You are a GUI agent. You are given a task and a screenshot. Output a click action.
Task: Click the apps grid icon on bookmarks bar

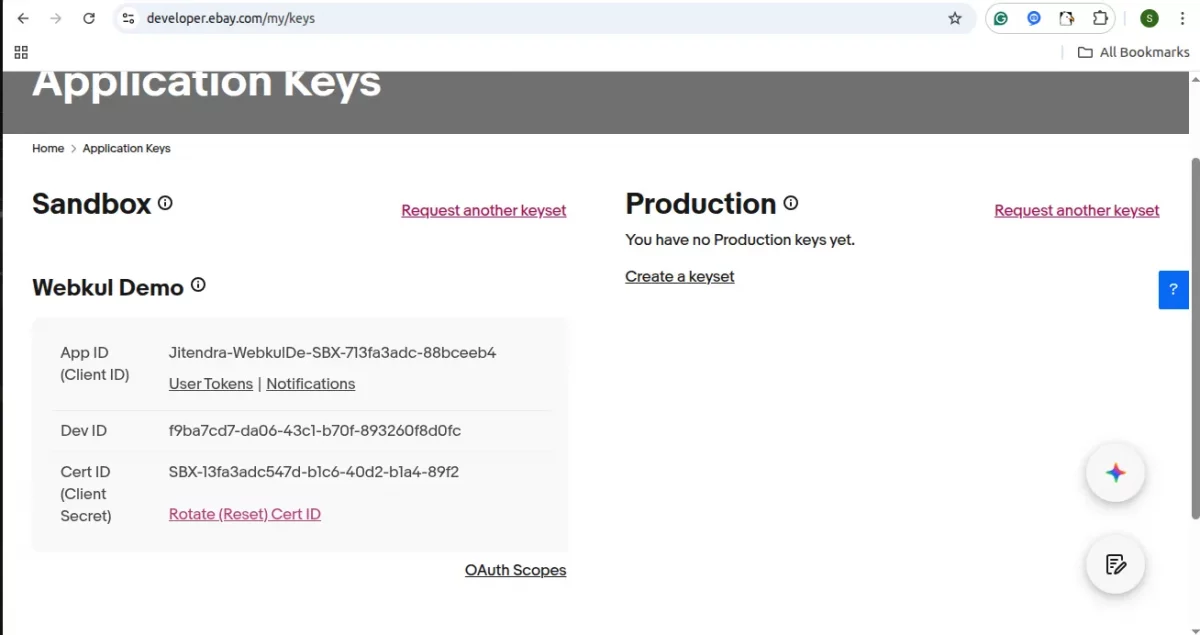21,52
